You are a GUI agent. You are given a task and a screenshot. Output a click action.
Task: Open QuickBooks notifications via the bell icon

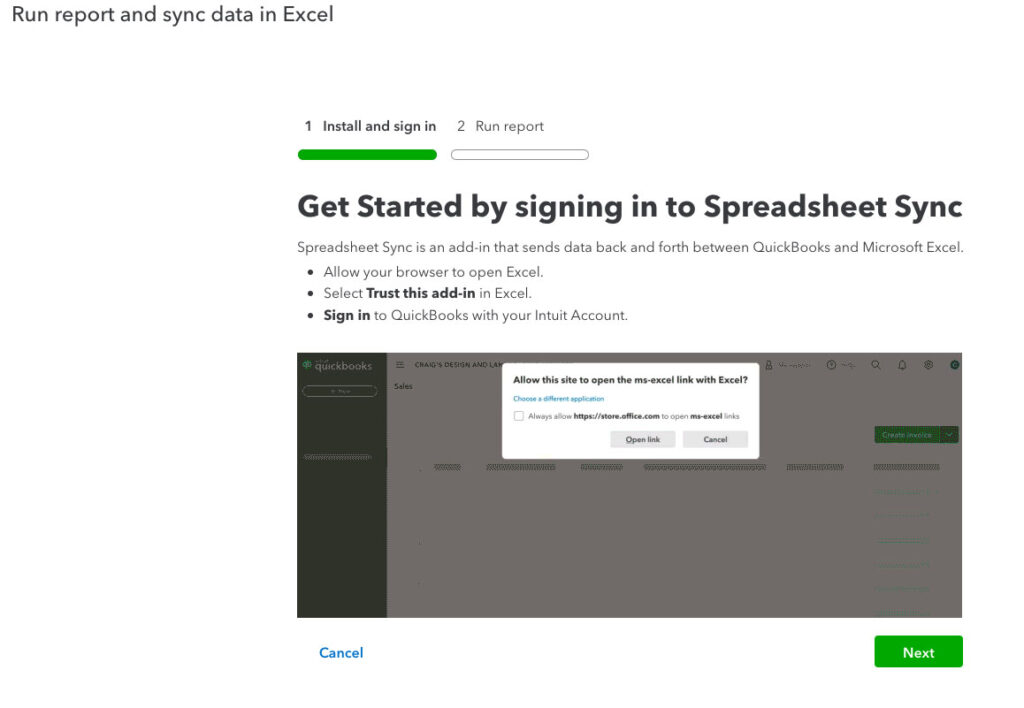pyautogui.click(x=901, y=365)
